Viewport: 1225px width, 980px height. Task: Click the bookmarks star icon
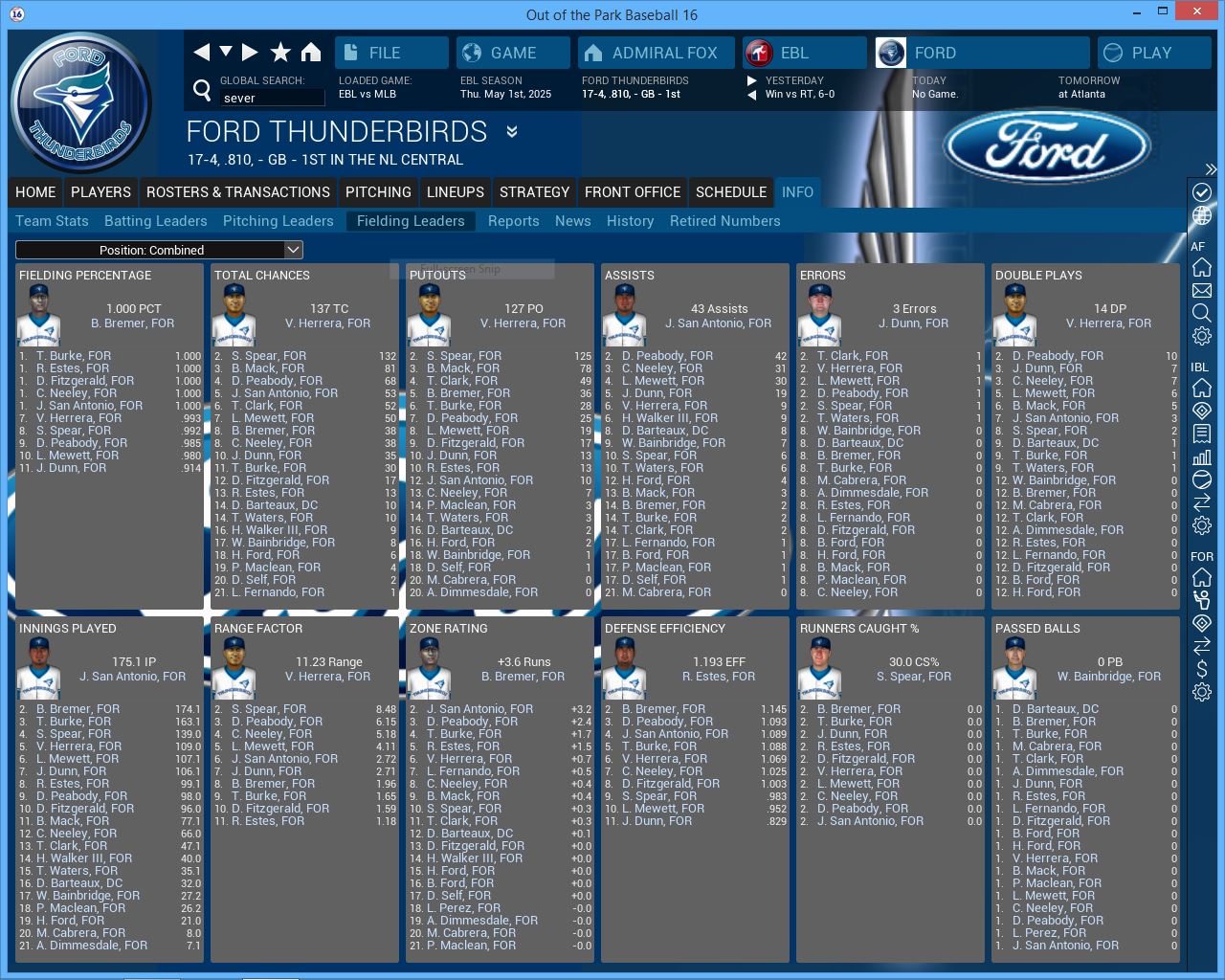[280, 52]
